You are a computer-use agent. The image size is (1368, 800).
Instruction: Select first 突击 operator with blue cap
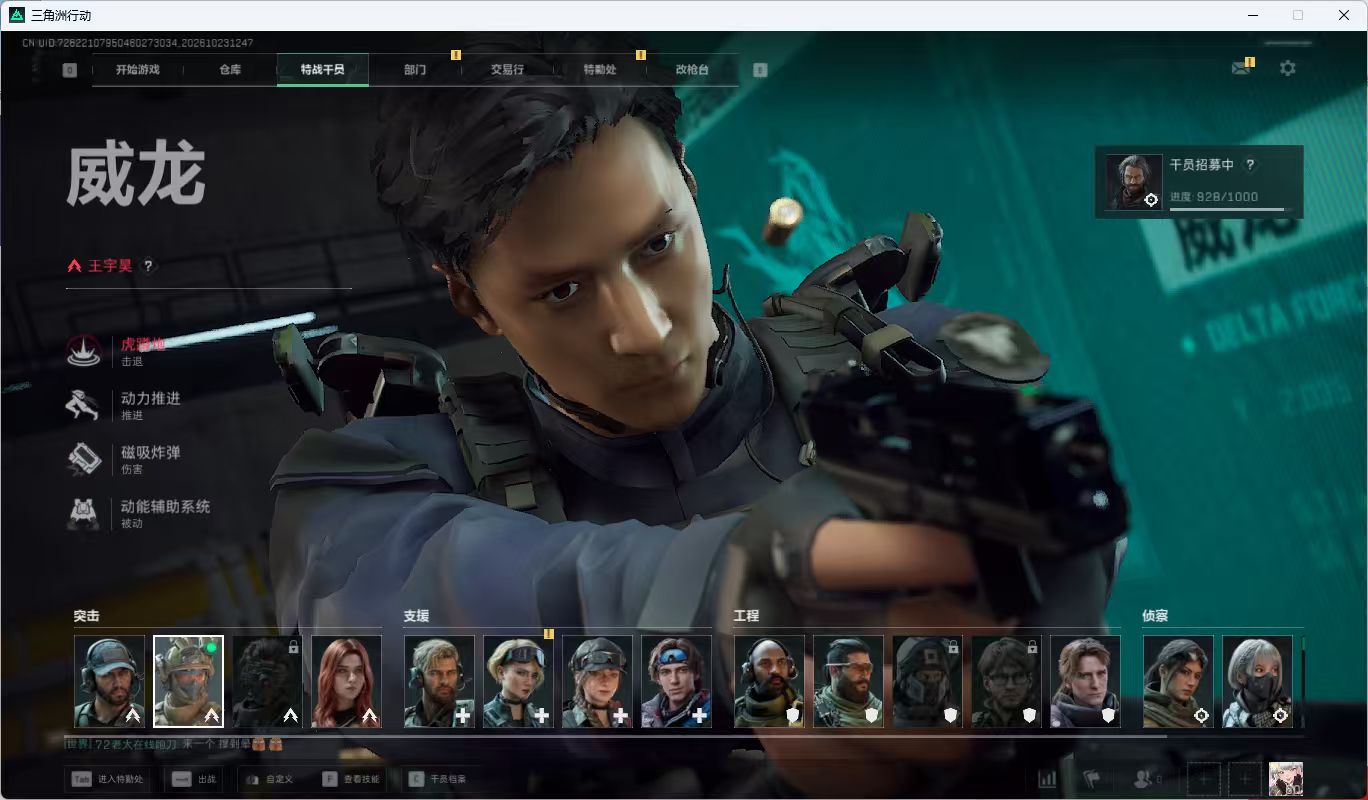tap(109, 681)
